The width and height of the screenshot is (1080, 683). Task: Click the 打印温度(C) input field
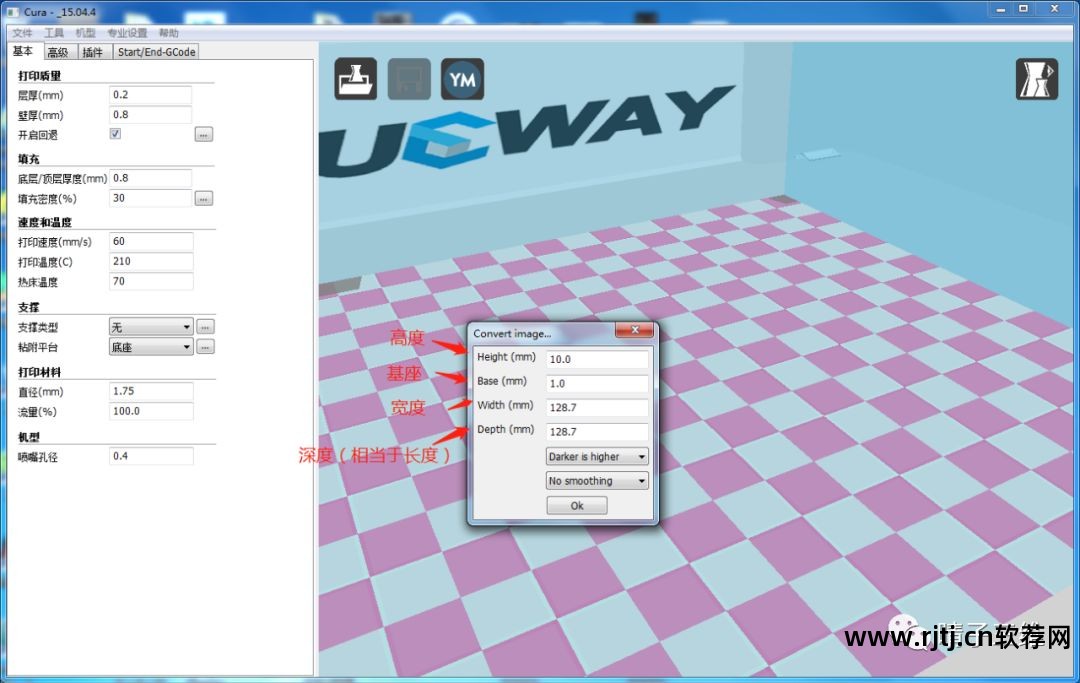tap(151, 262)
